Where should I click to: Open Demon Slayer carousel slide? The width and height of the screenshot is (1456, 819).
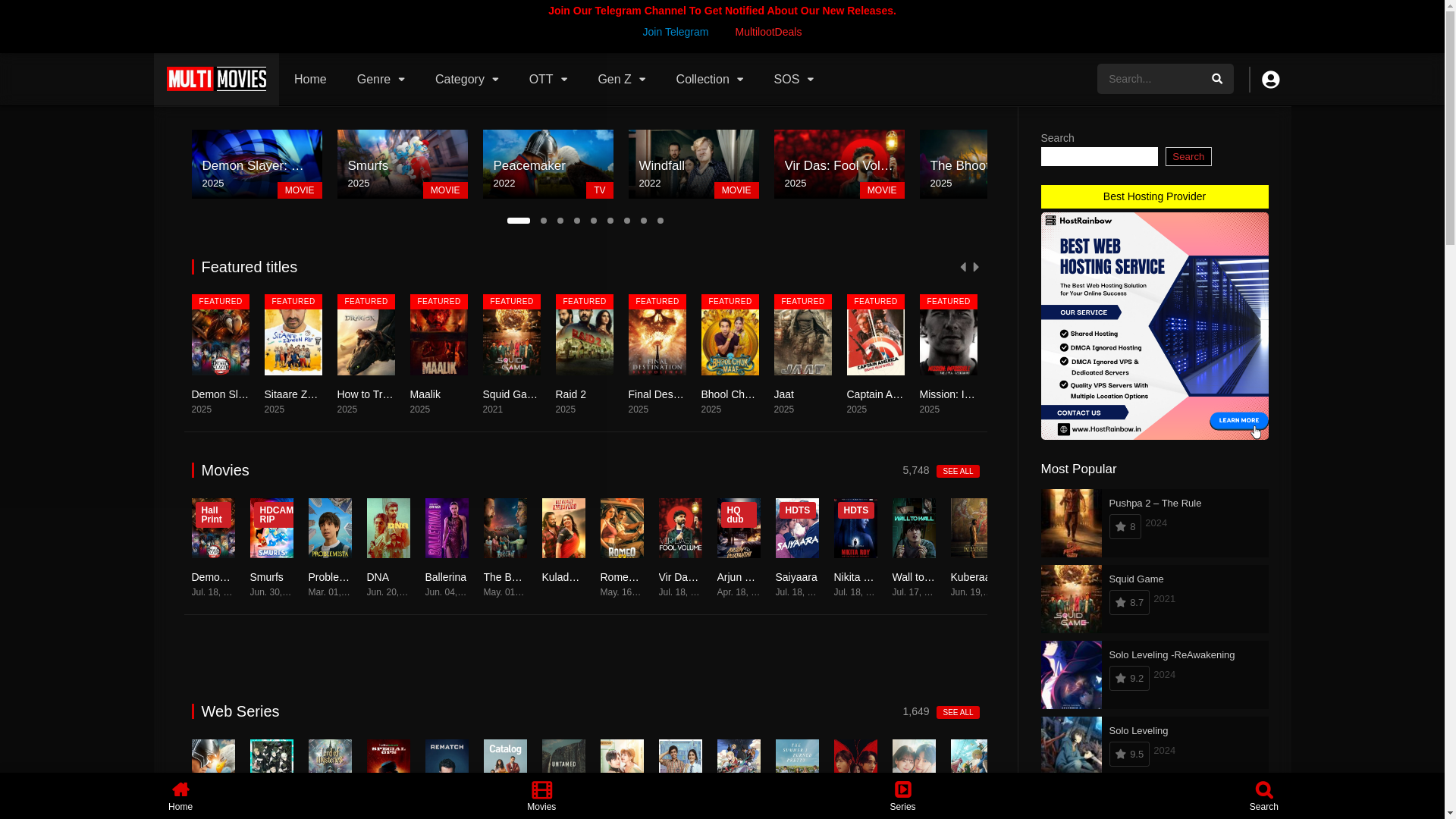(x=257, y=164)
